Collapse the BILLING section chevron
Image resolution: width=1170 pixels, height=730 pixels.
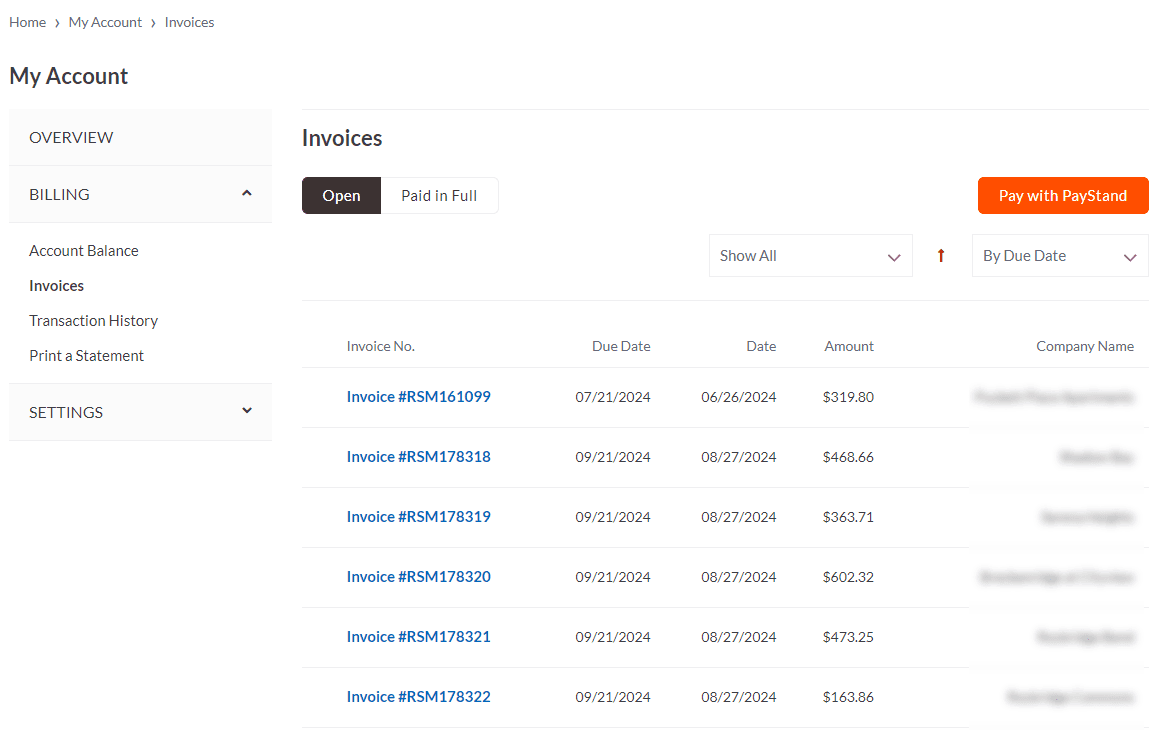pyautogui.click(x=247, y=194)
